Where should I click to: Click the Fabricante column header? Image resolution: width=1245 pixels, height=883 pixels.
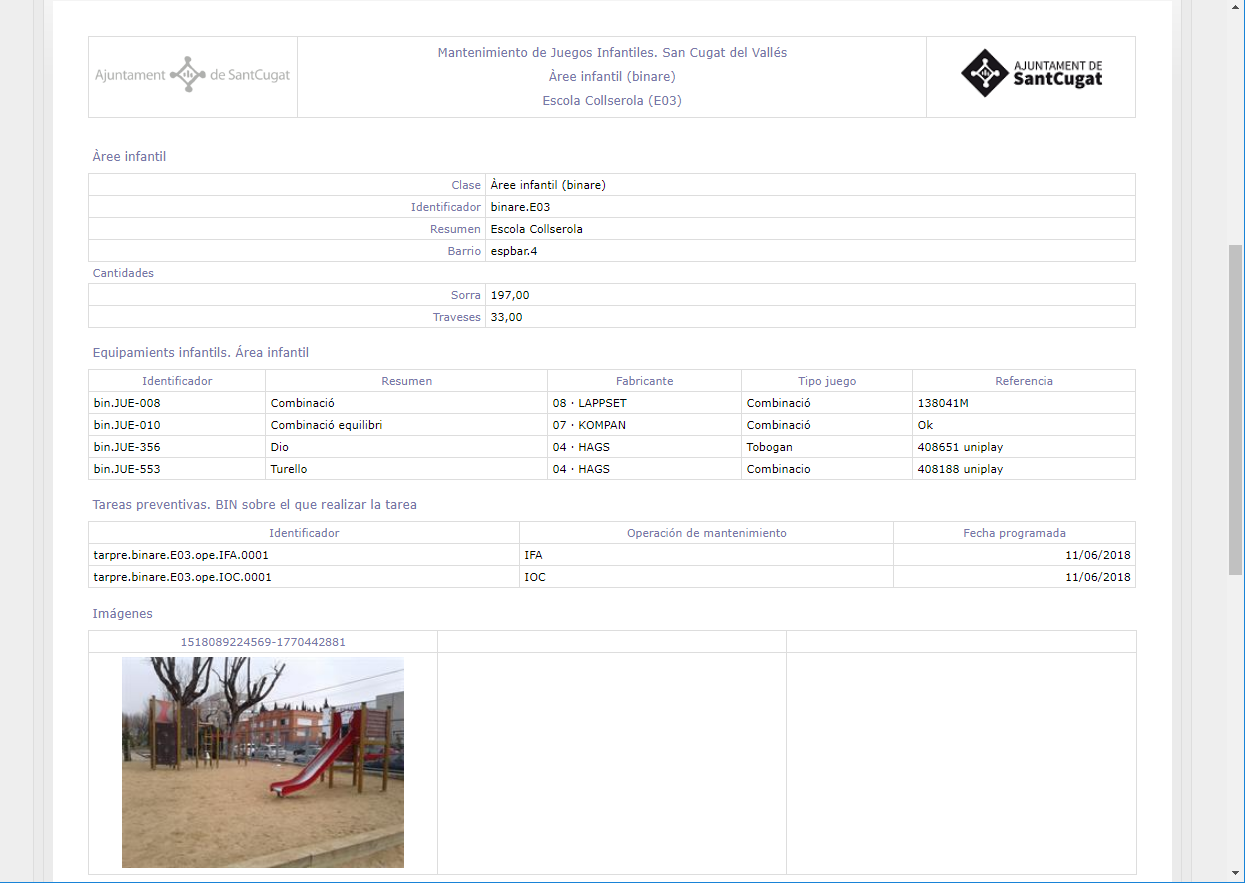tap(644, 381)
